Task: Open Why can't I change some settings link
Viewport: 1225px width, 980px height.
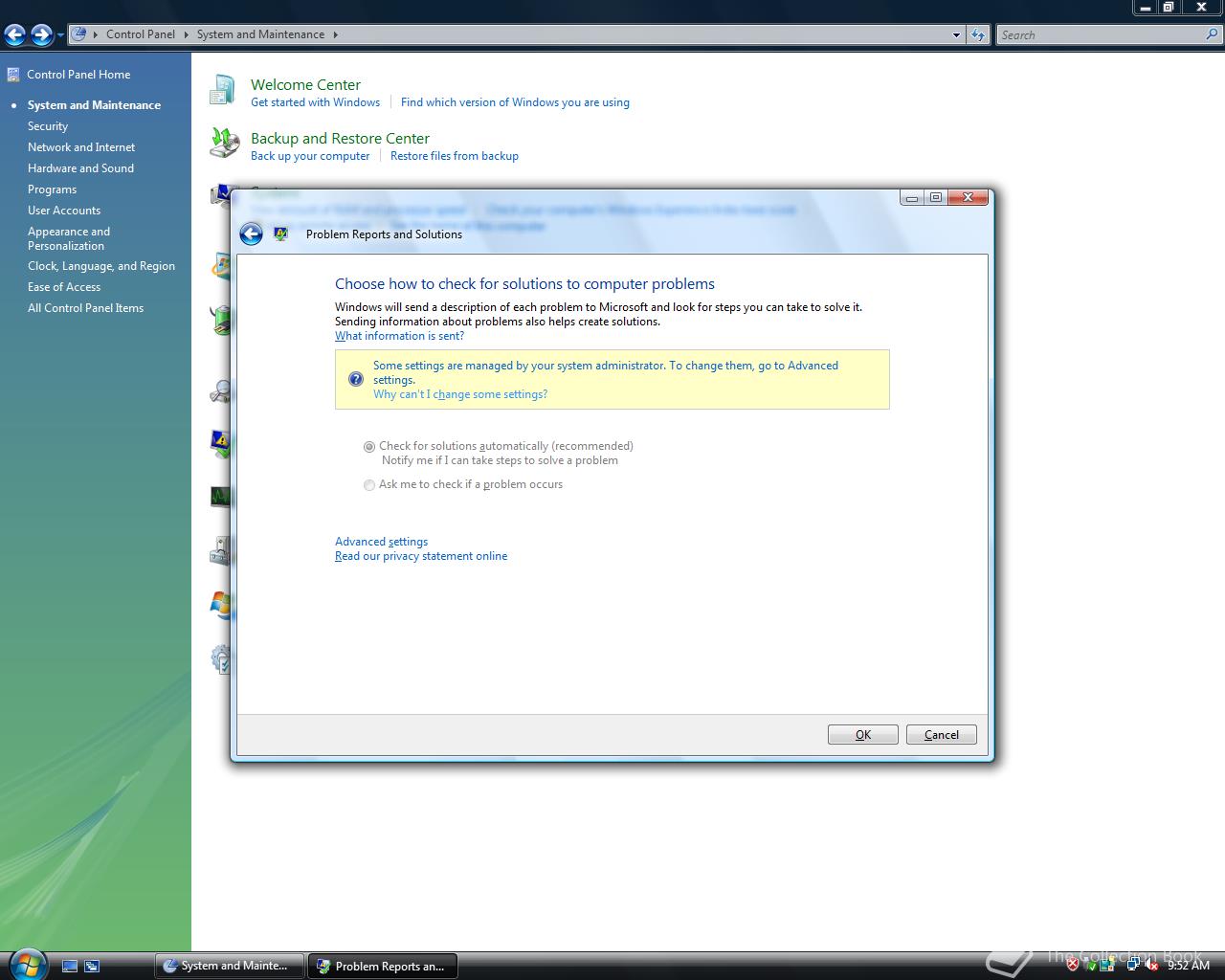Action: point(460,394)
